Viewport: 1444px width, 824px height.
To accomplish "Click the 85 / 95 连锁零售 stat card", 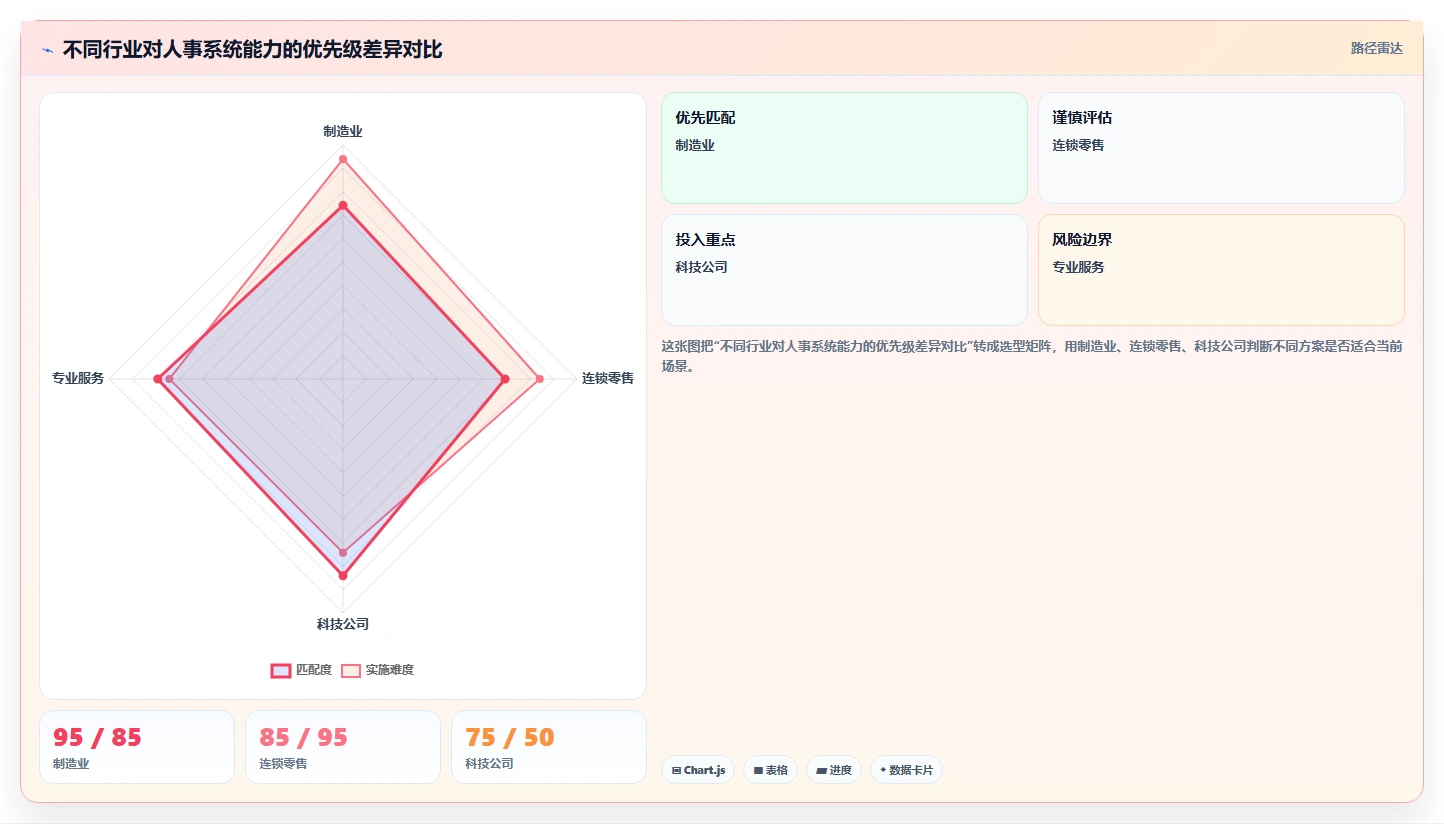I will (x=343, y=747).
